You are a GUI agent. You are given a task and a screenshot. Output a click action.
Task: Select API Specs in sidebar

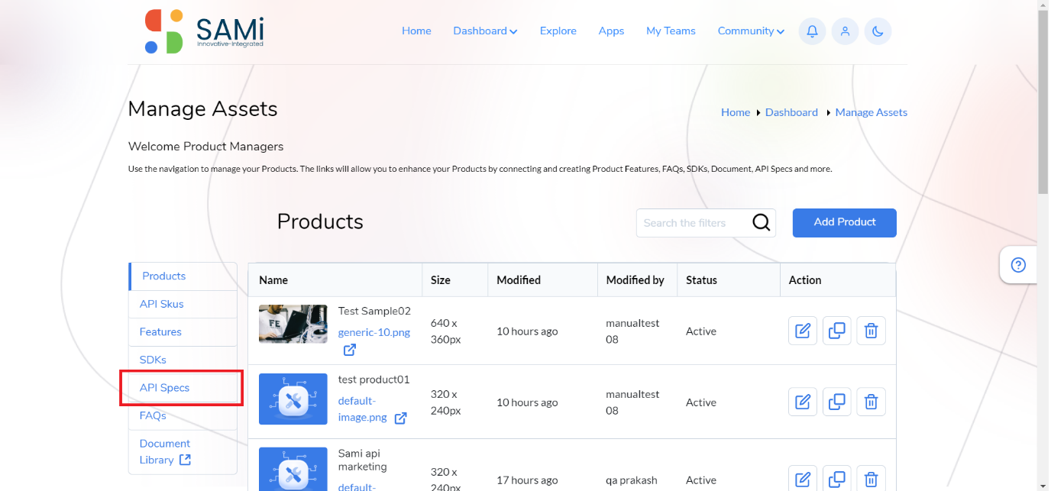(182, 388)
